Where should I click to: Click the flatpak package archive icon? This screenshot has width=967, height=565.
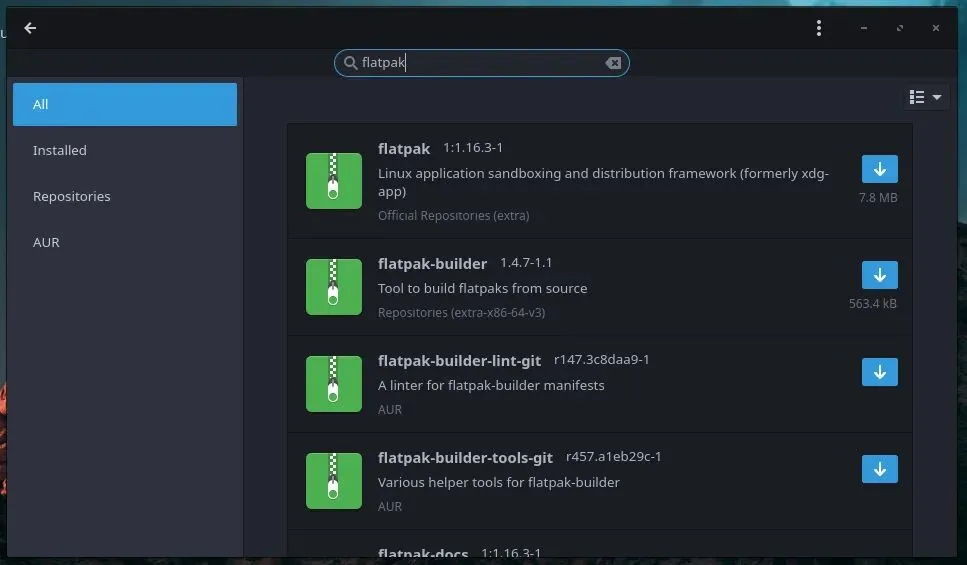pos(334,181)
